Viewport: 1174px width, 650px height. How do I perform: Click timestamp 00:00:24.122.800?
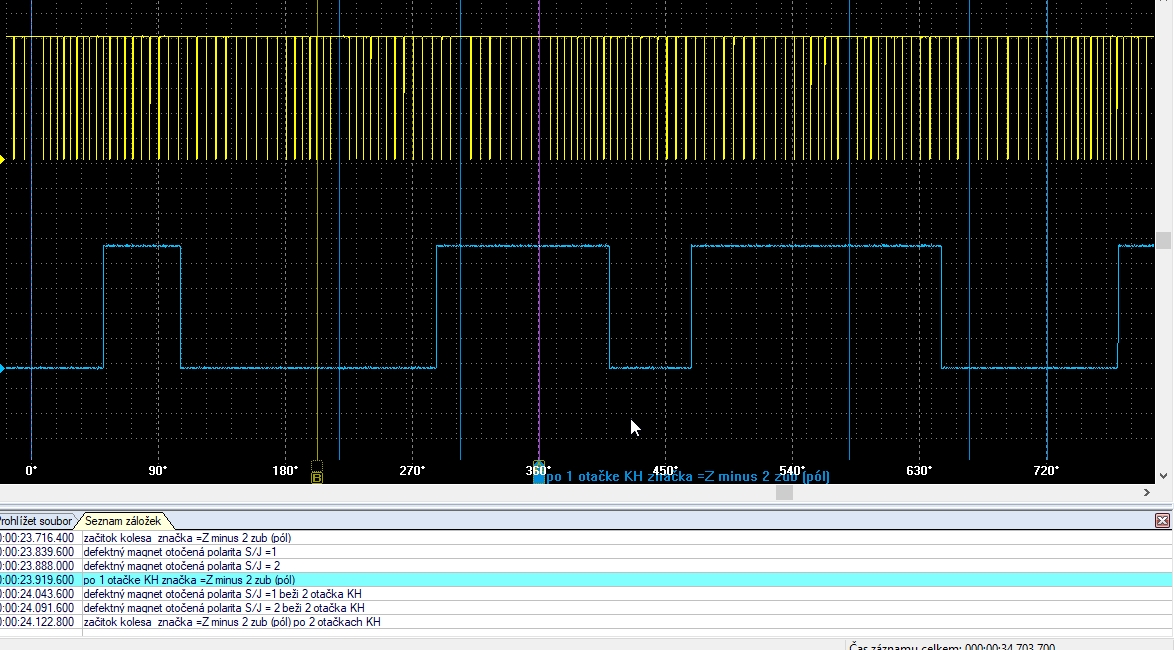37,622
